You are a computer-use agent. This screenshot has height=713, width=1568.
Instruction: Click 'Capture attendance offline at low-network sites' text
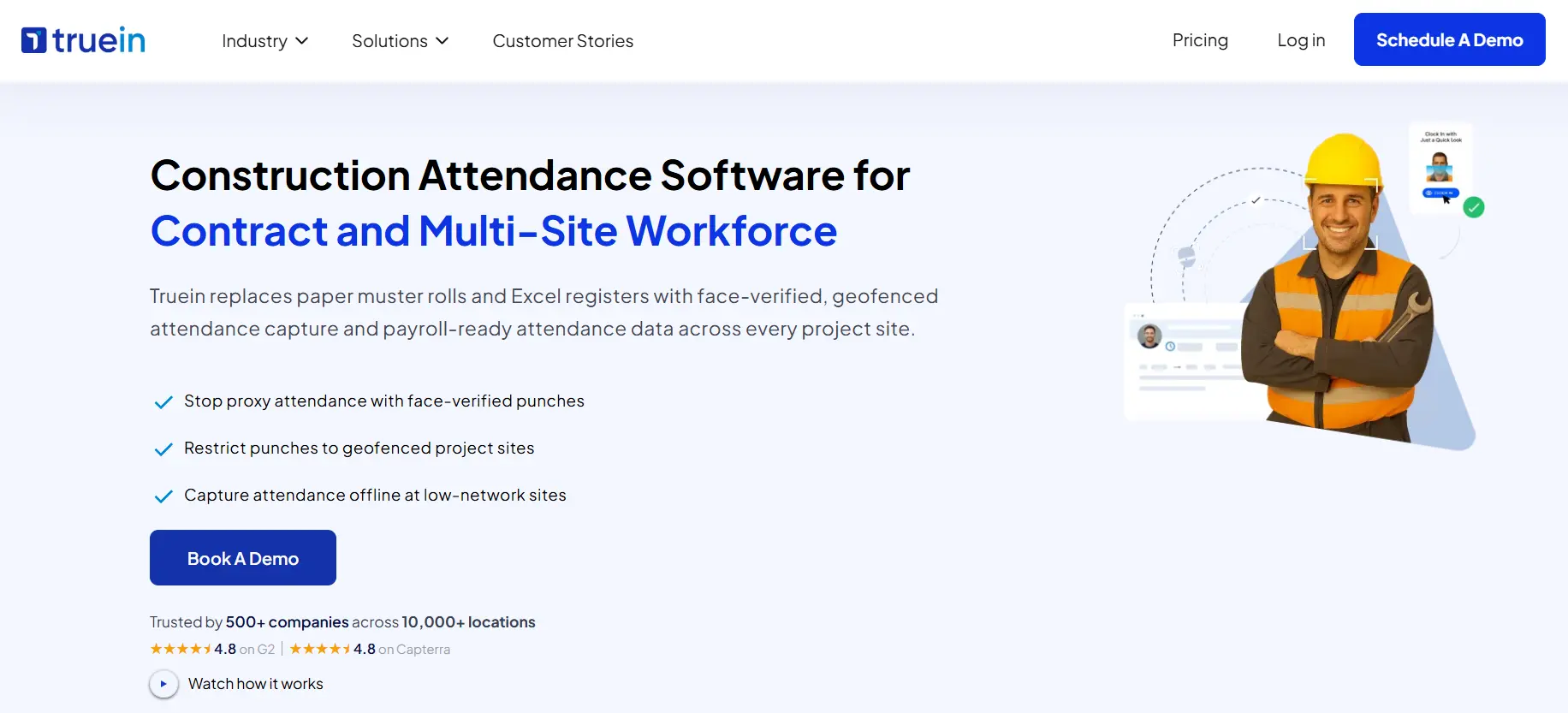[375, 495]
